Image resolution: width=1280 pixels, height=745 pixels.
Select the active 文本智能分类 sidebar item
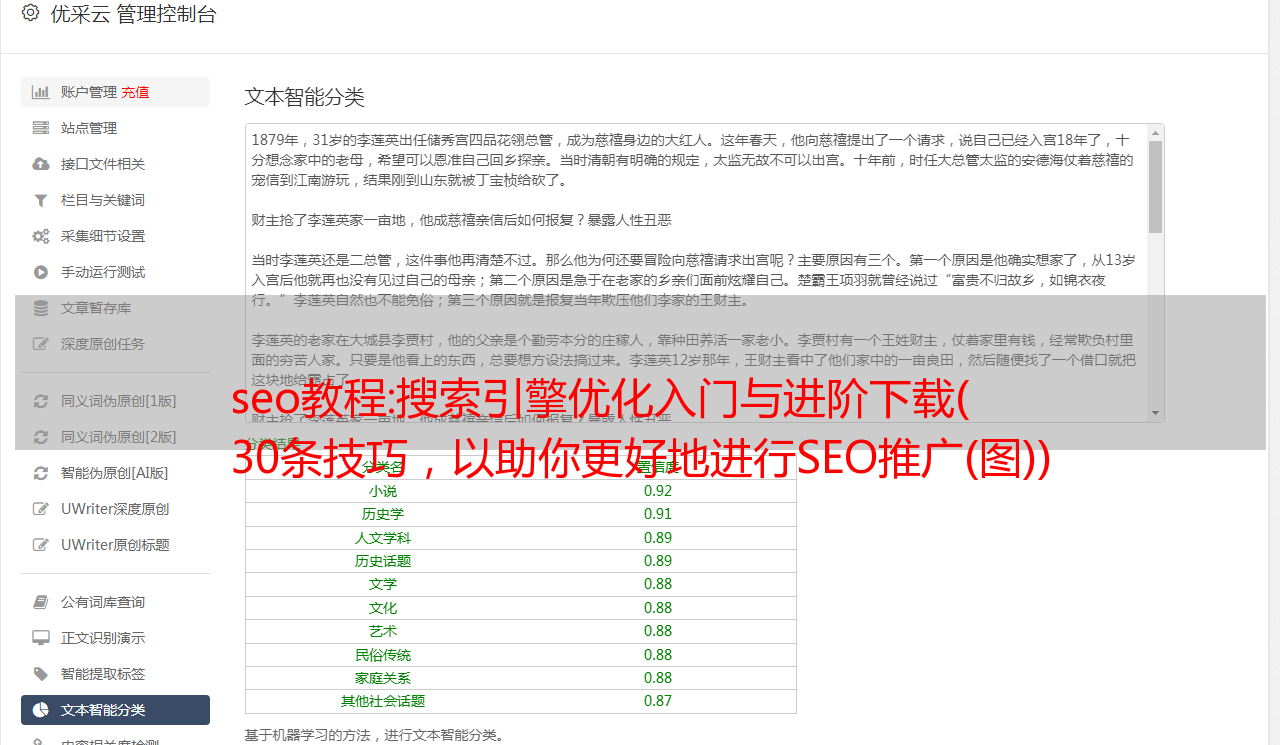click(115, 710)
